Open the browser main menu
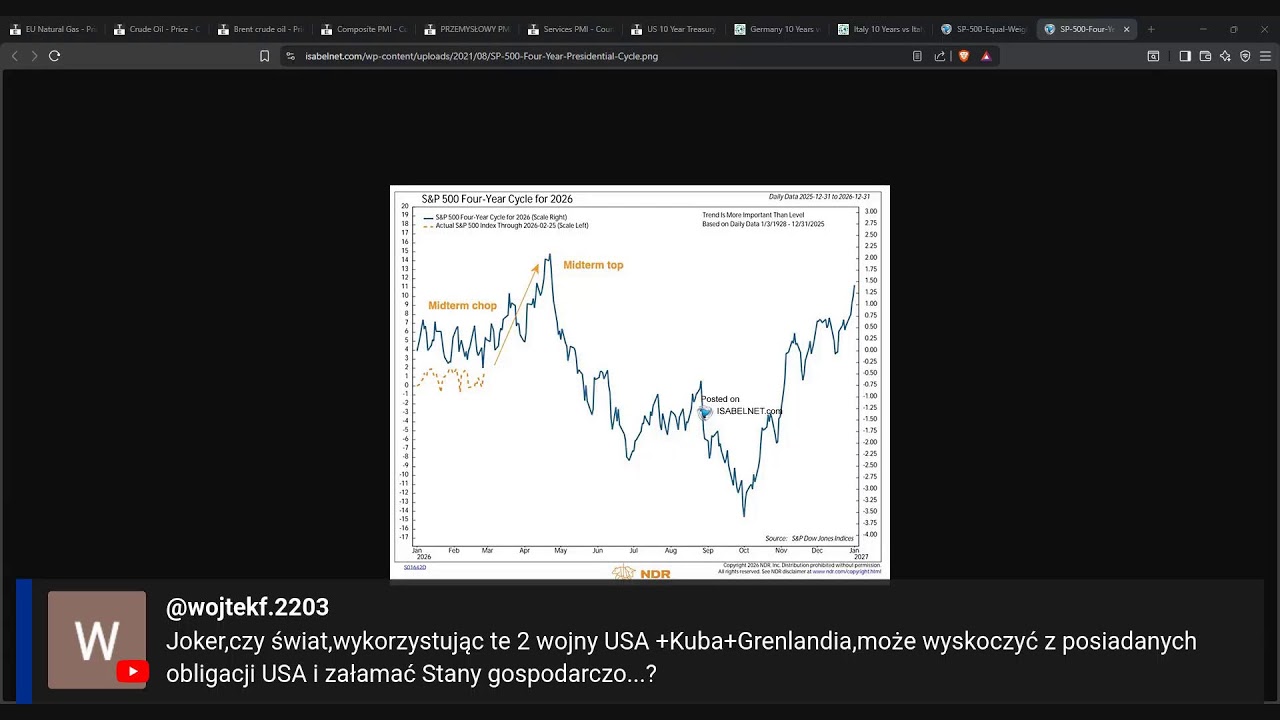The height and width of the screenshot is (720, 1280). pos(1265,56)
